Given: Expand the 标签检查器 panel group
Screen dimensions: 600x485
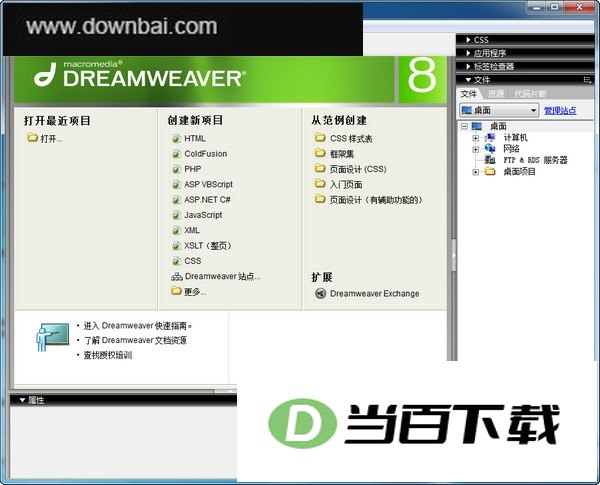Looking at the screenshot, I should coord(468,67).
